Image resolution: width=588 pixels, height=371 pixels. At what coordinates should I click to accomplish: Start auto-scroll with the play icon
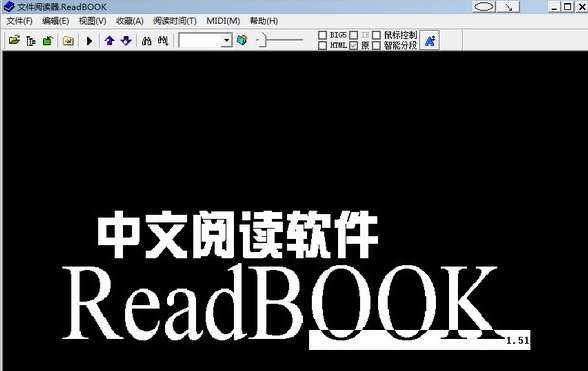coord(89,41)
